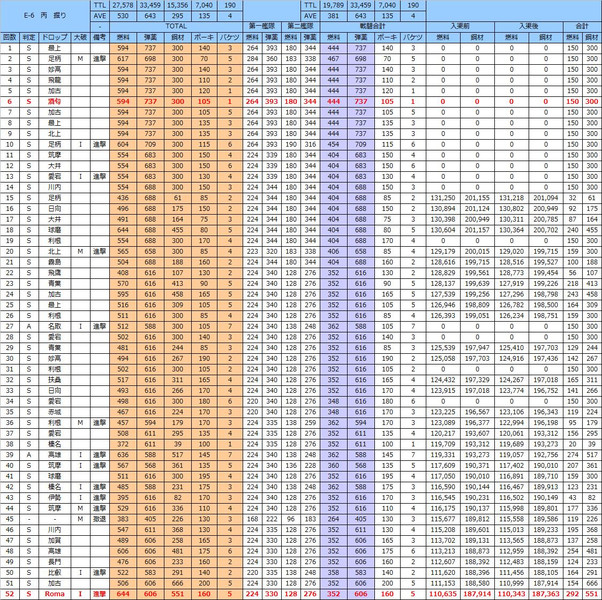Viewport: 602px width, 600px height.
Task: Select the drop name 名取
Action: (54, 327)
